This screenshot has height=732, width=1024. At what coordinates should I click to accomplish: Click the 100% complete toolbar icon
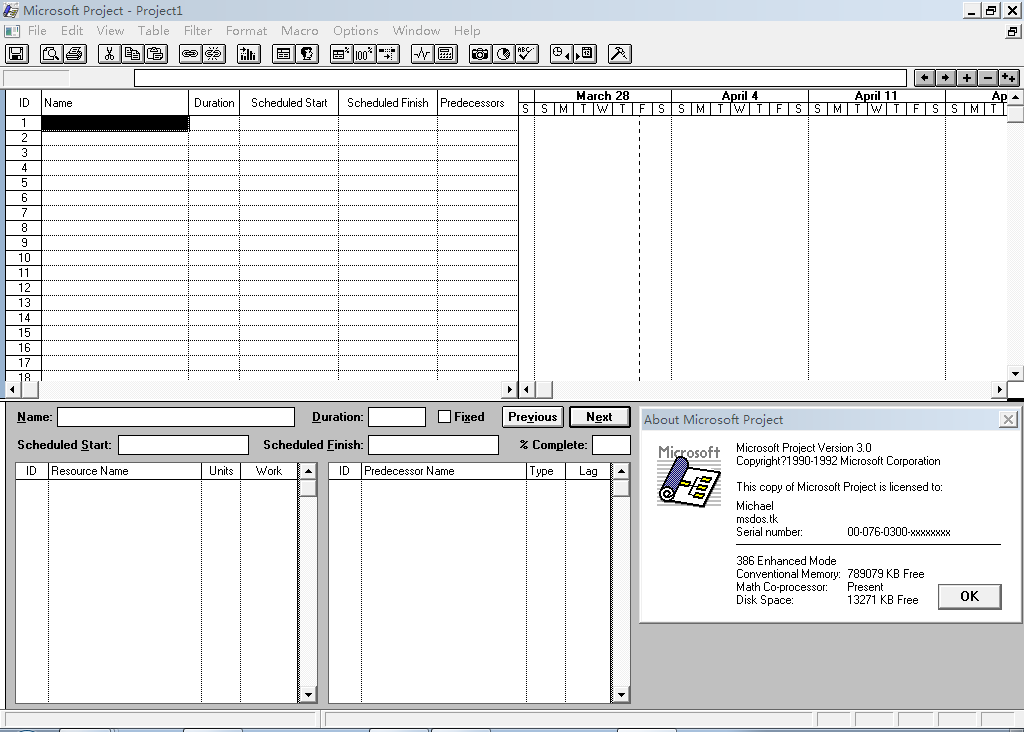[362, 53]
